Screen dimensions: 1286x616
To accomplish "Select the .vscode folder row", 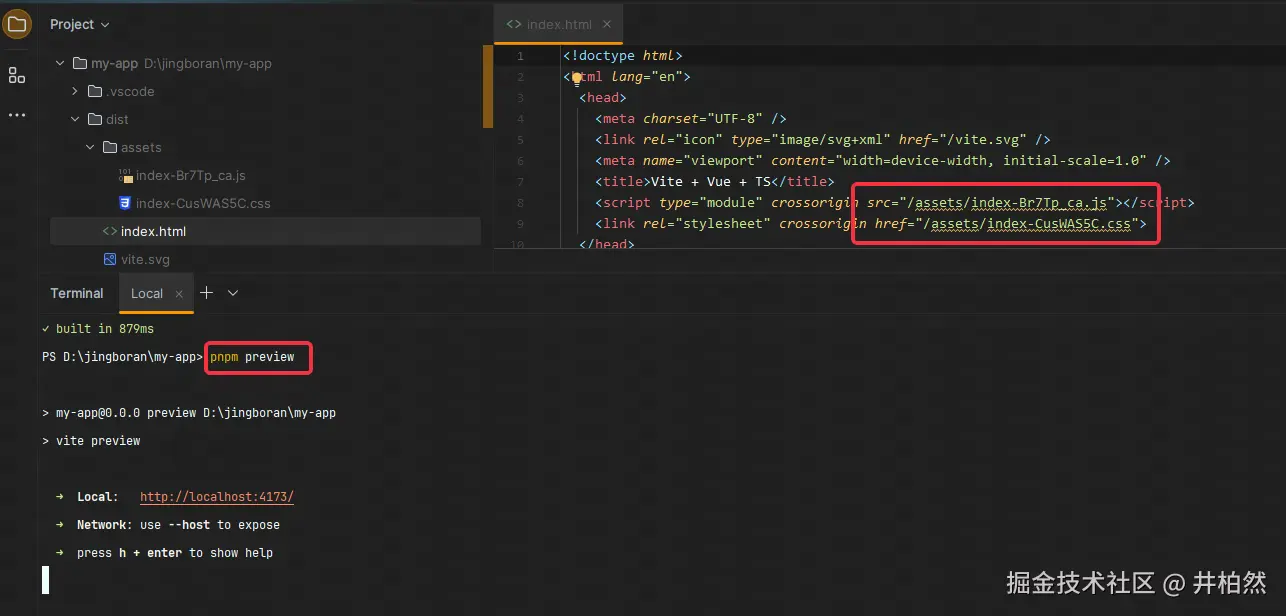I will pyautogui.click(x=265, y=91).
